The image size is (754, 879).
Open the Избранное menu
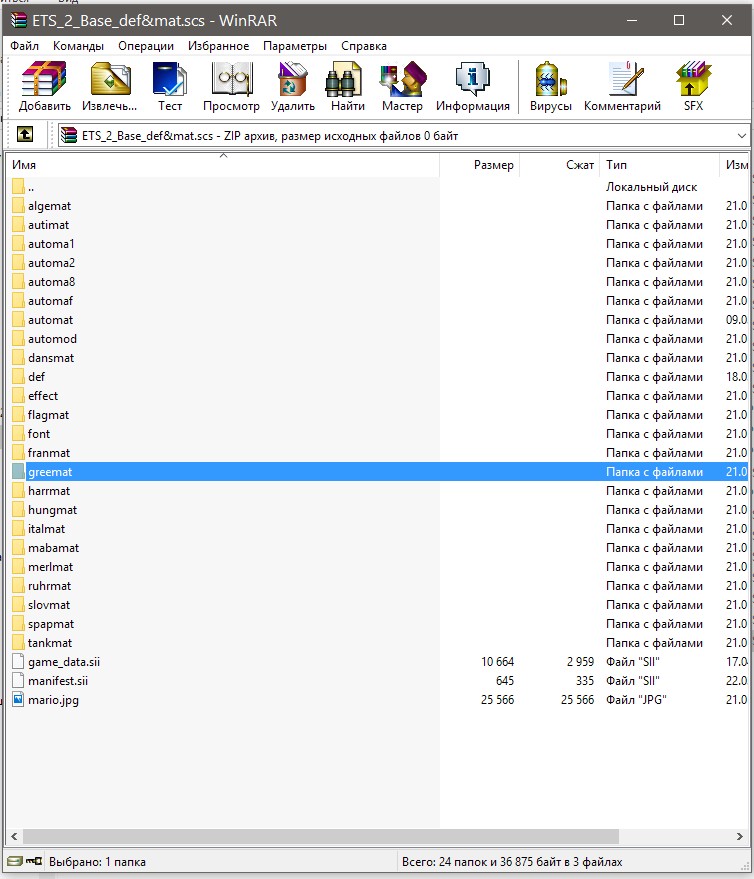(x=218, y=46)
